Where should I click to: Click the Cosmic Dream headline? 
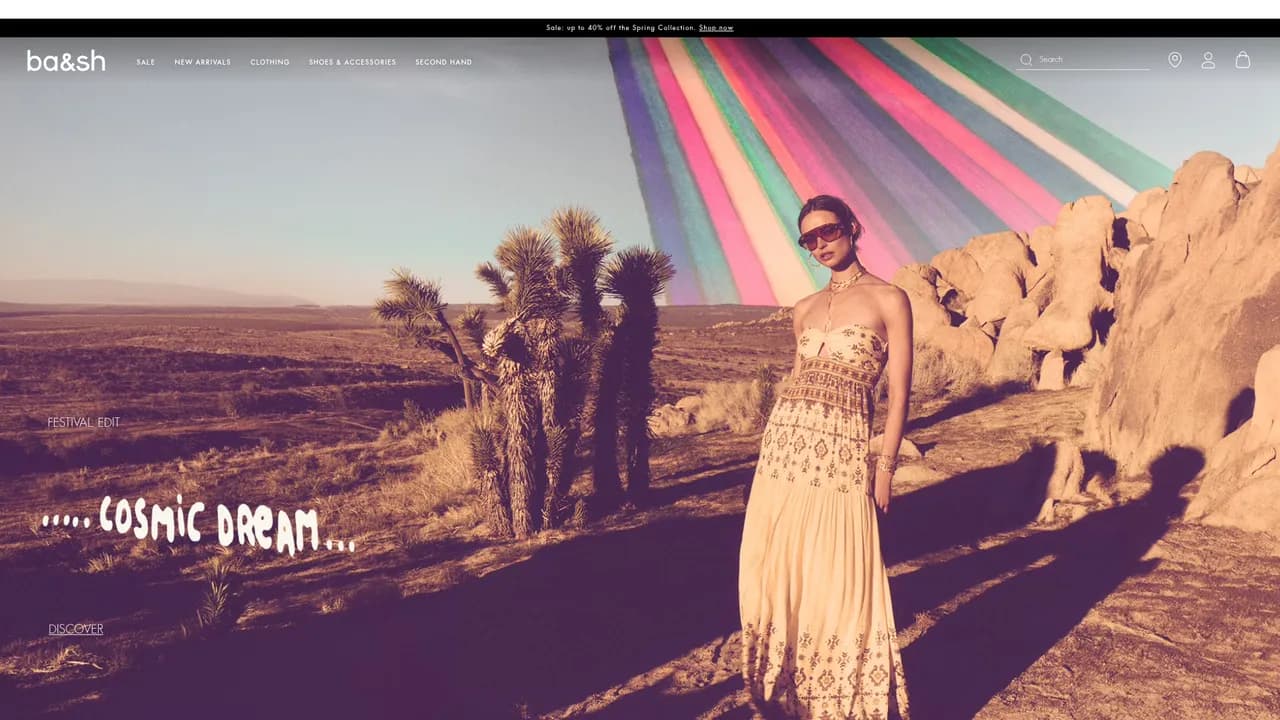(198, 525)
